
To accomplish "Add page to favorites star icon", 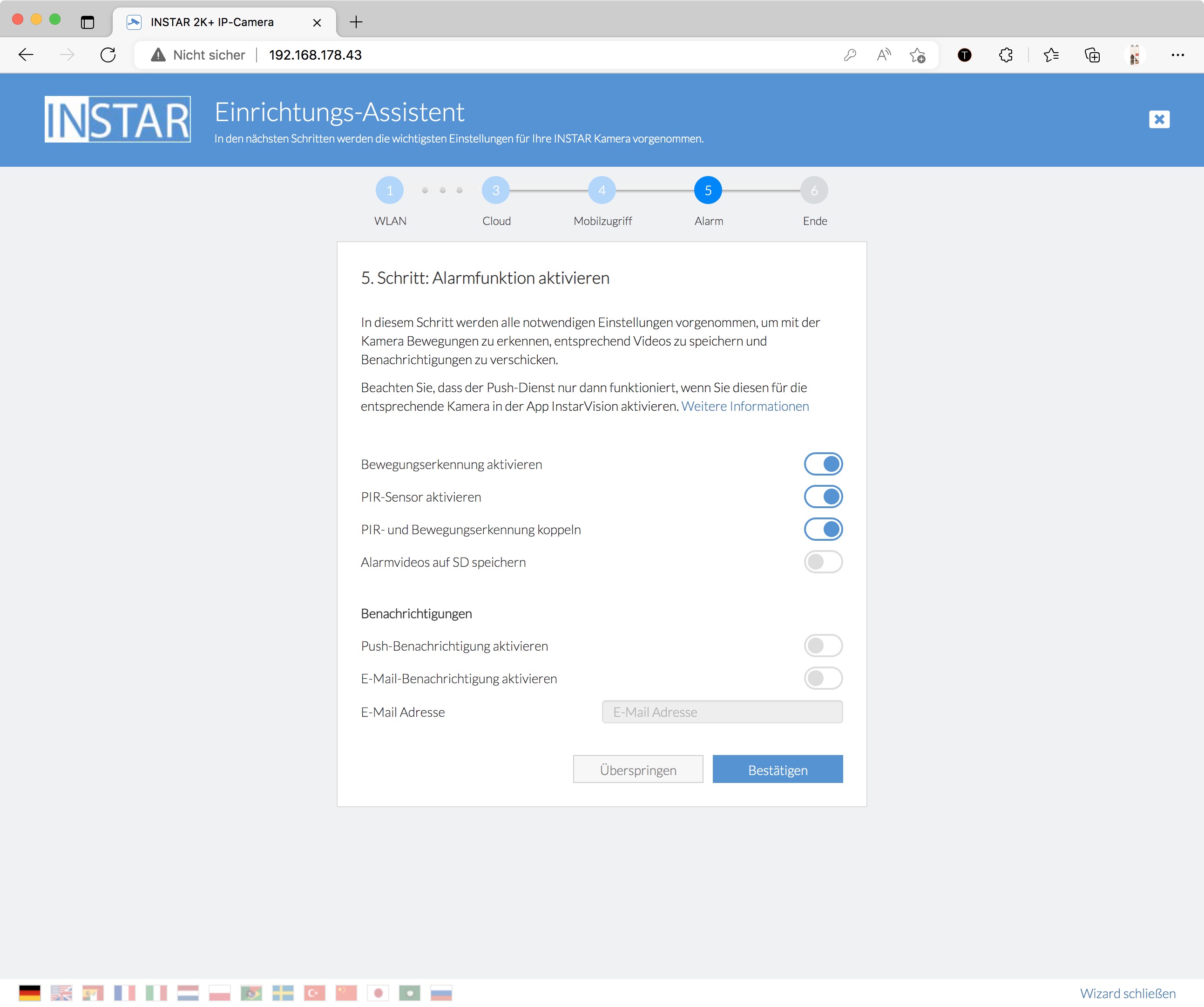I will [x=917, y=55].
